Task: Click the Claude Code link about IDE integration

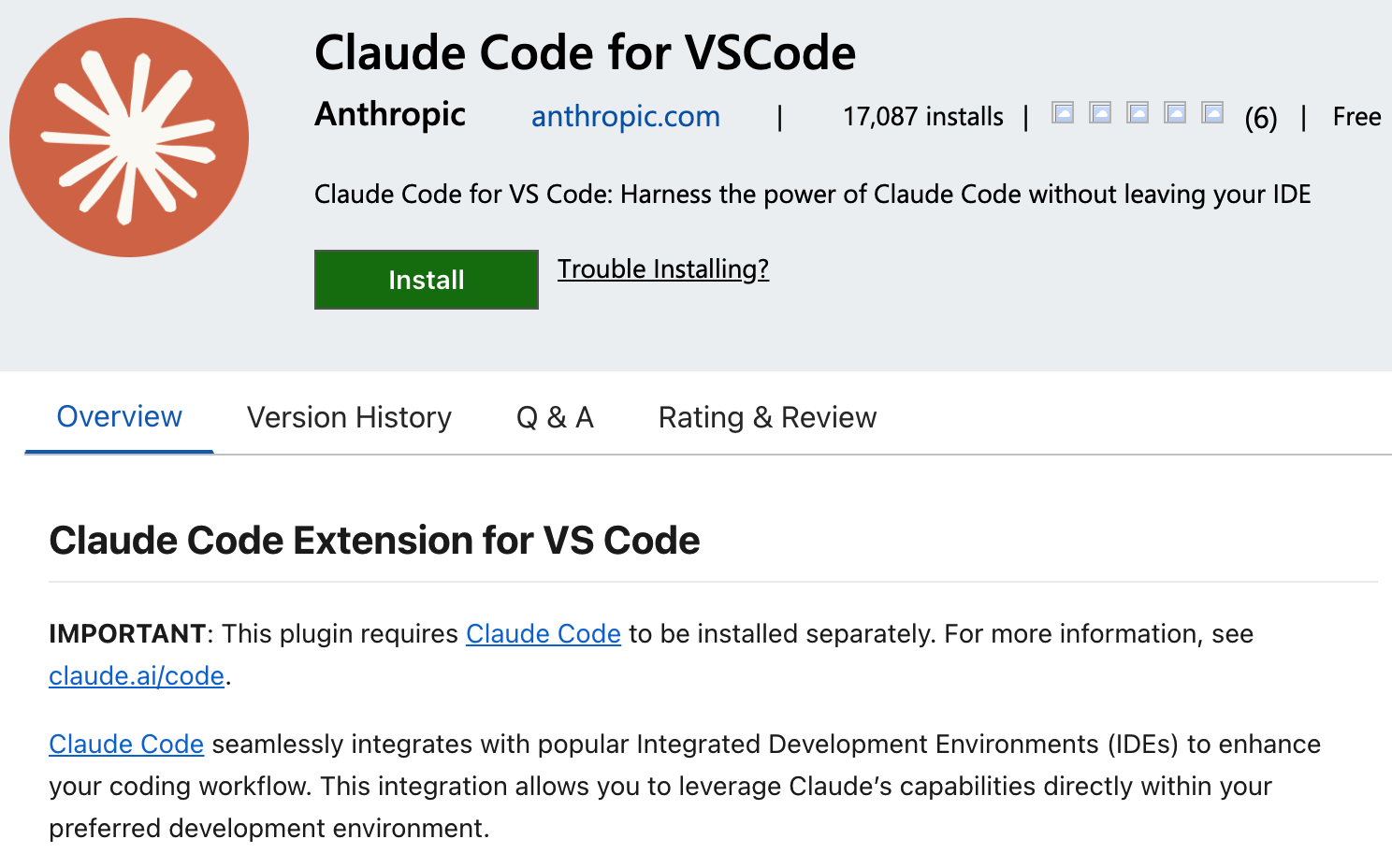Action: (126, 745)
